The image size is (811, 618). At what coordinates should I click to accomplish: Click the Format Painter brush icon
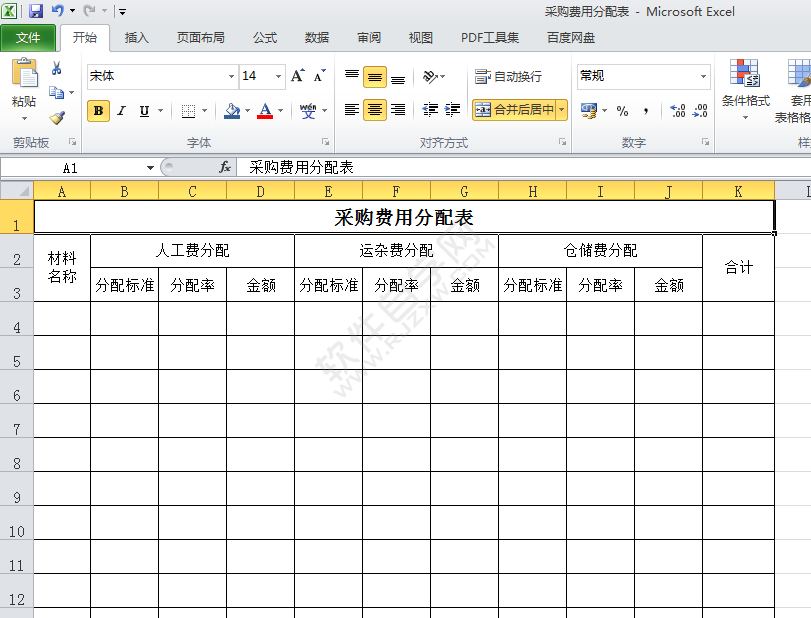[58, 116]
